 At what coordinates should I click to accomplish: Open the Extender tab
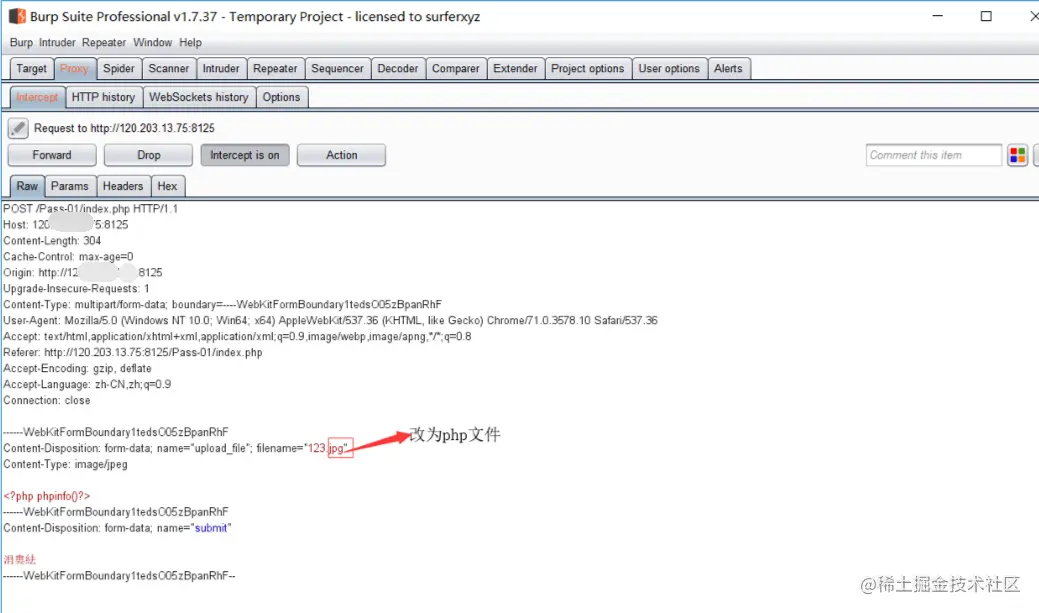coord(515,68)
